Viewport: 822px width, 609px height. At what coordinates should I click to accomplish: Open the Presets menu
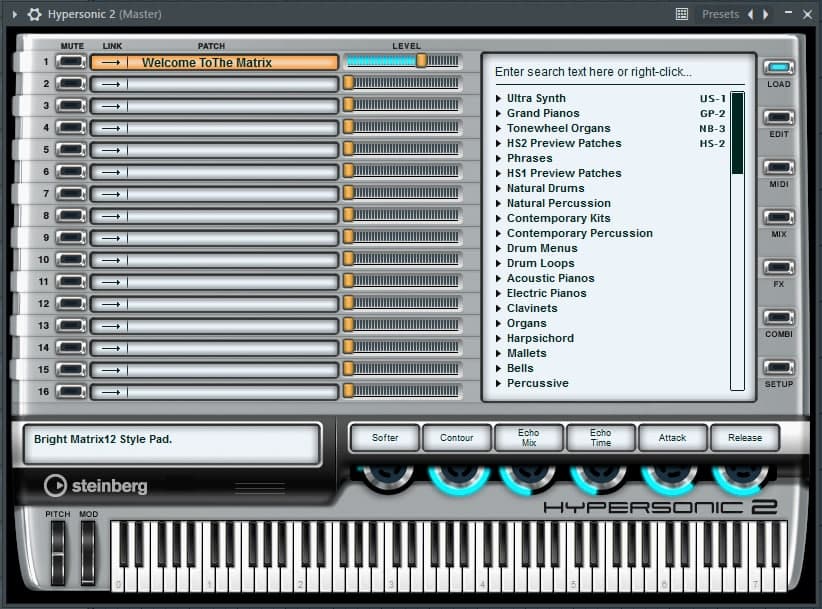click(720, 14)
